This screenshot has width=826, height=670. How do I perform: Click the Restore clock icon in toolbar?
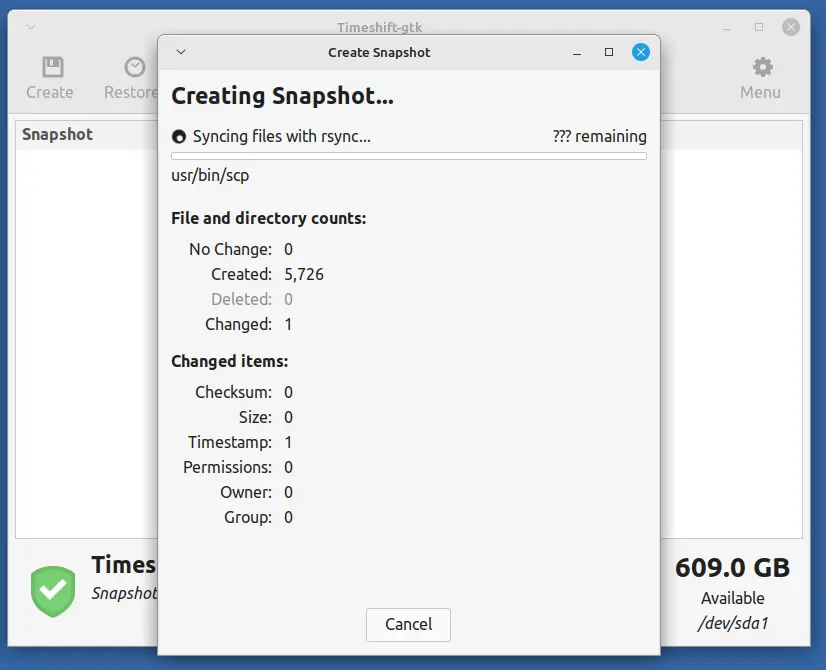click(134, 67)
